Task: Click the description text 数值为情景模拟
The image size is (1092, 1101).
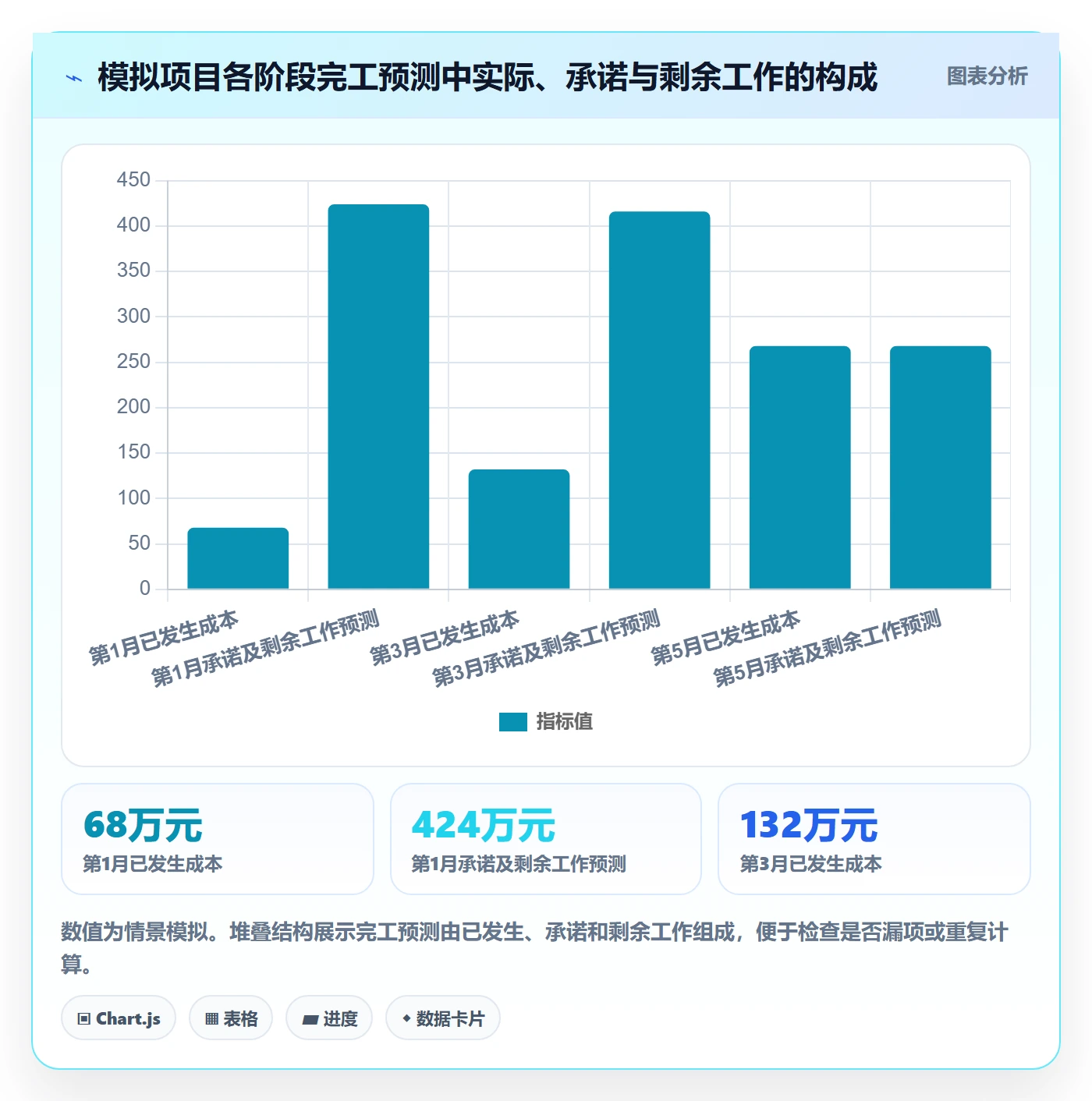Action: (135, 932)
